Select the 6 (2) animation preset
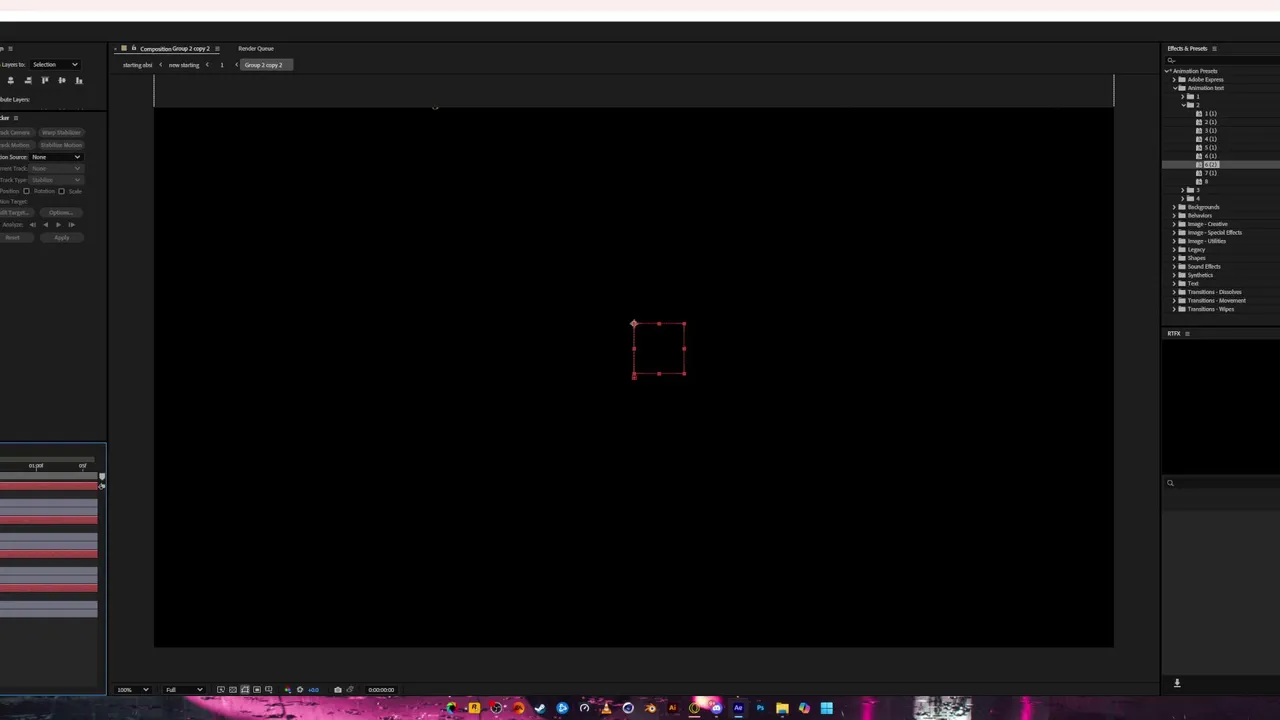This screenshot has height=720, width=1280. (x=1210, y=164)
